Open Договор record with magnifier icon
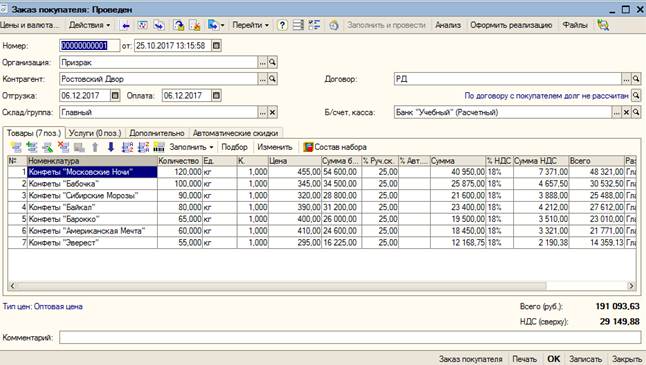 636,79
